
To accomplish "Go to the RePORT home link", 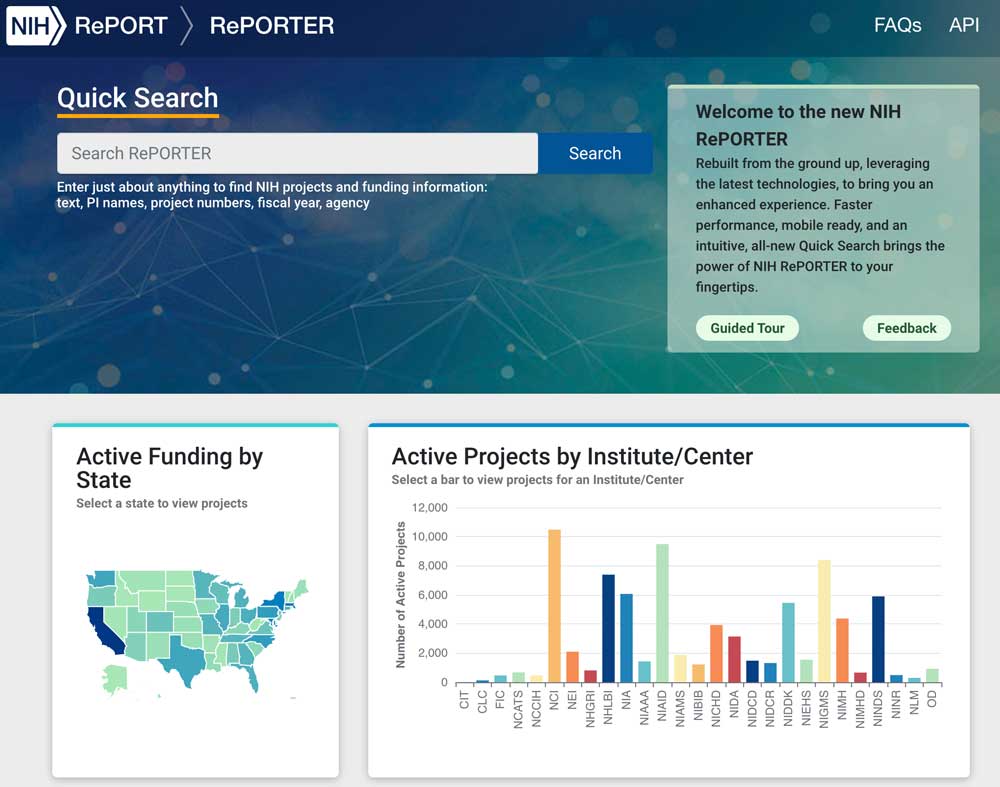I will pos(121,26).
